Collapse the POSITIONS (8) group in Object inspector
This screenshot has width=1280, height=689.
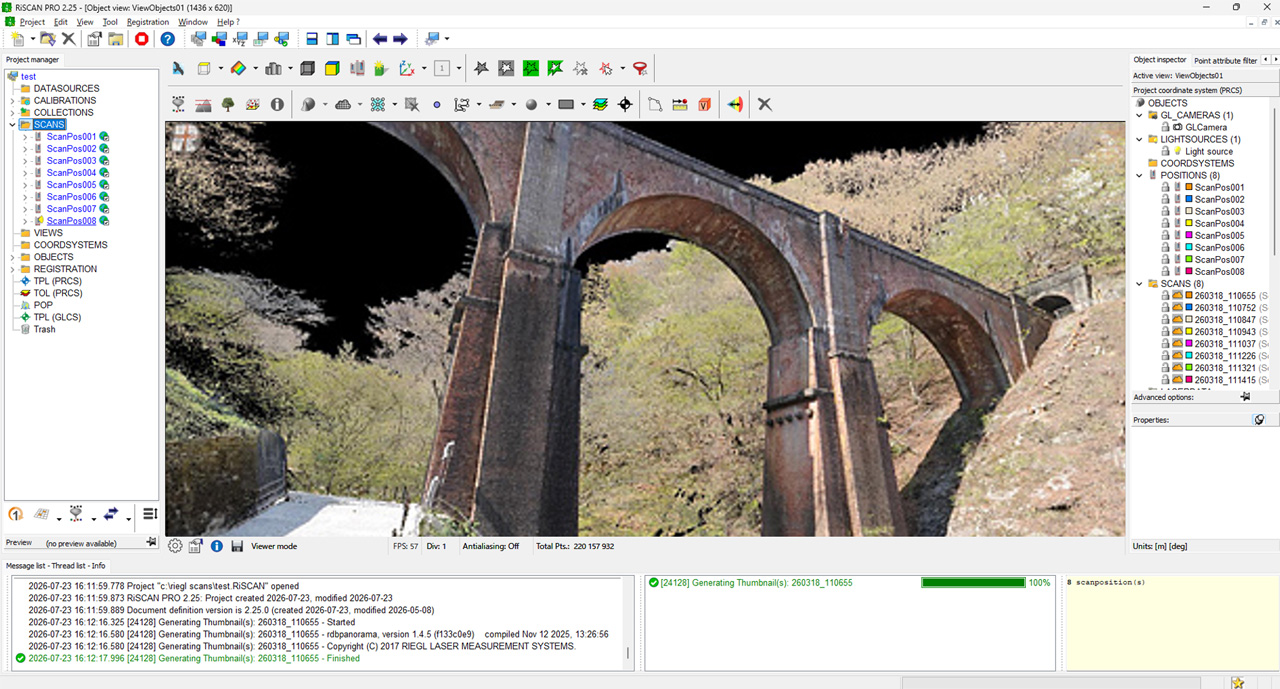click(1139, 175)
